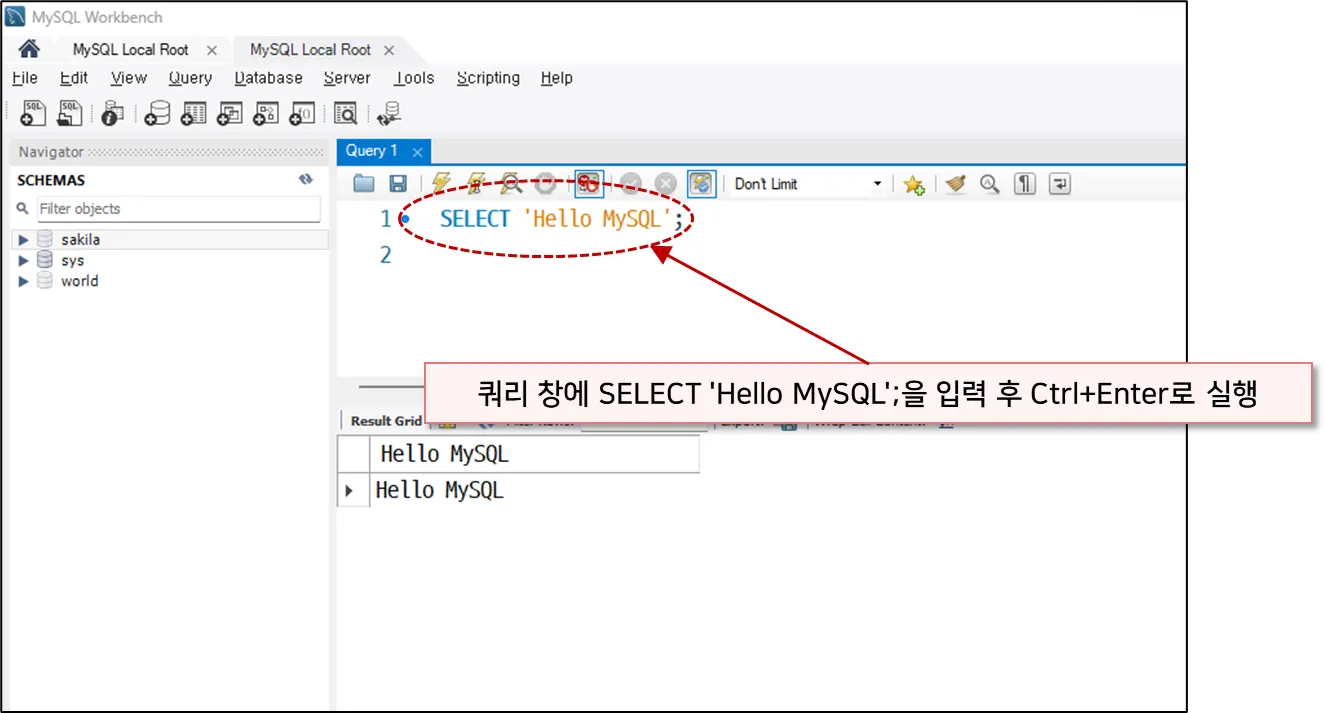Screen dimensions: 1326x713
Task: Open the Server menu
Action: tap(347, 78)
